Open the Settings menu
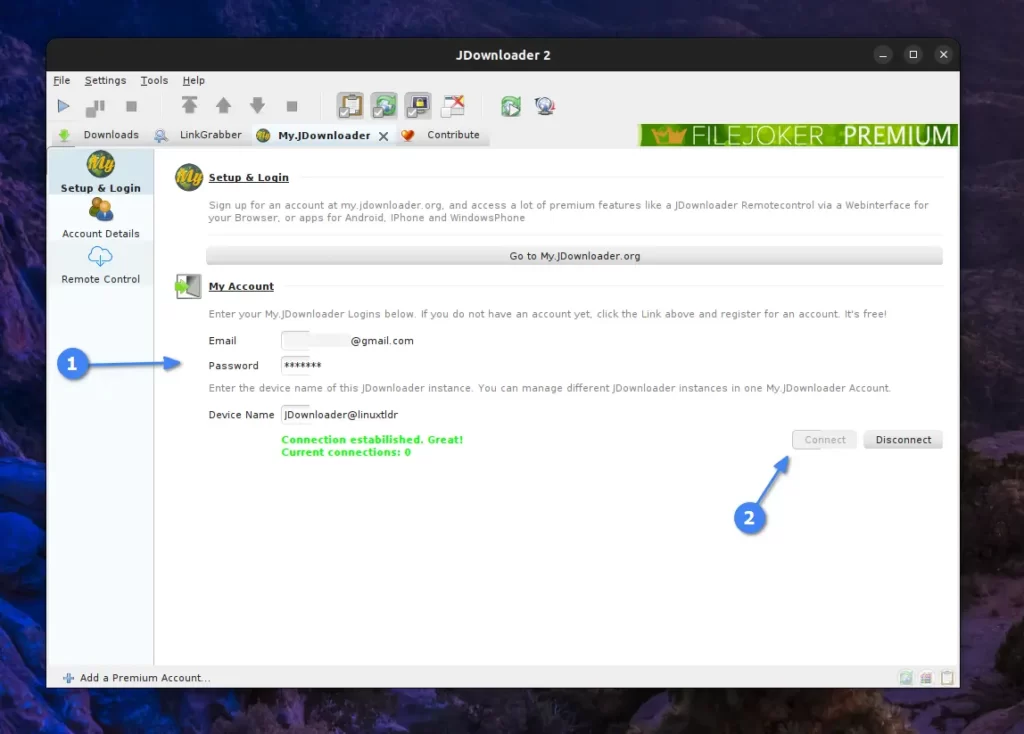Viewport: 1024px width, 734px height. (x=105, y=80)
